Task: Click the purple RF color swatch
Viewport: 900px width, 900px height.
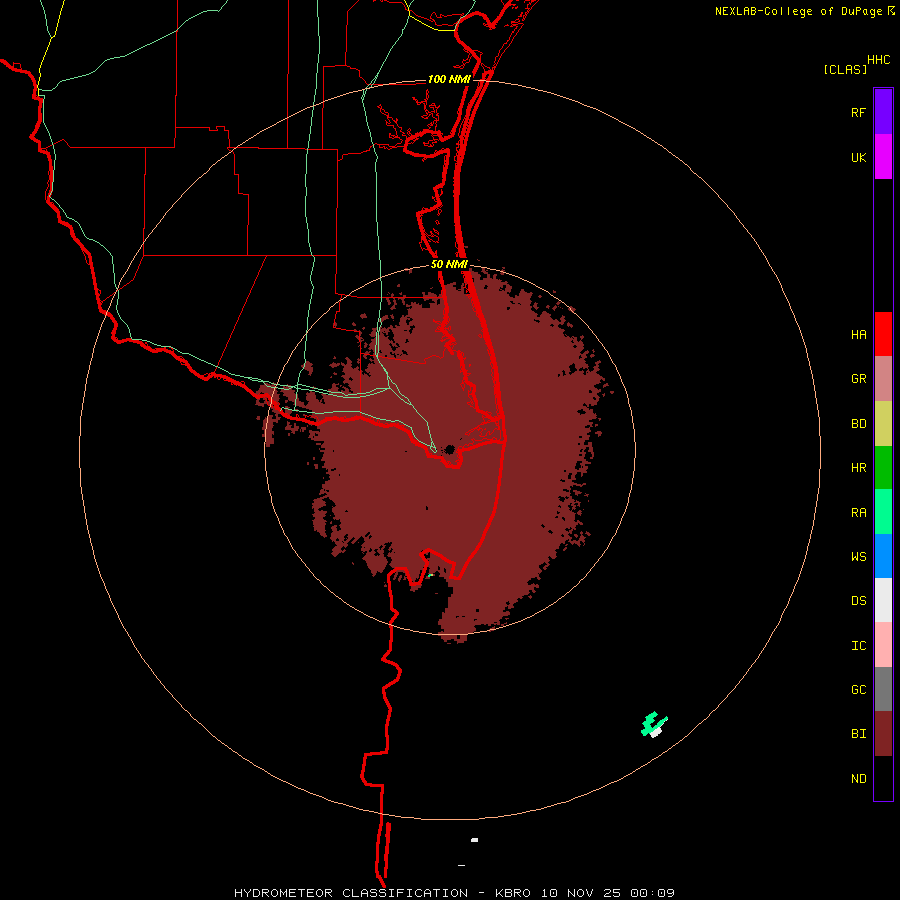Action: [883, 112]
